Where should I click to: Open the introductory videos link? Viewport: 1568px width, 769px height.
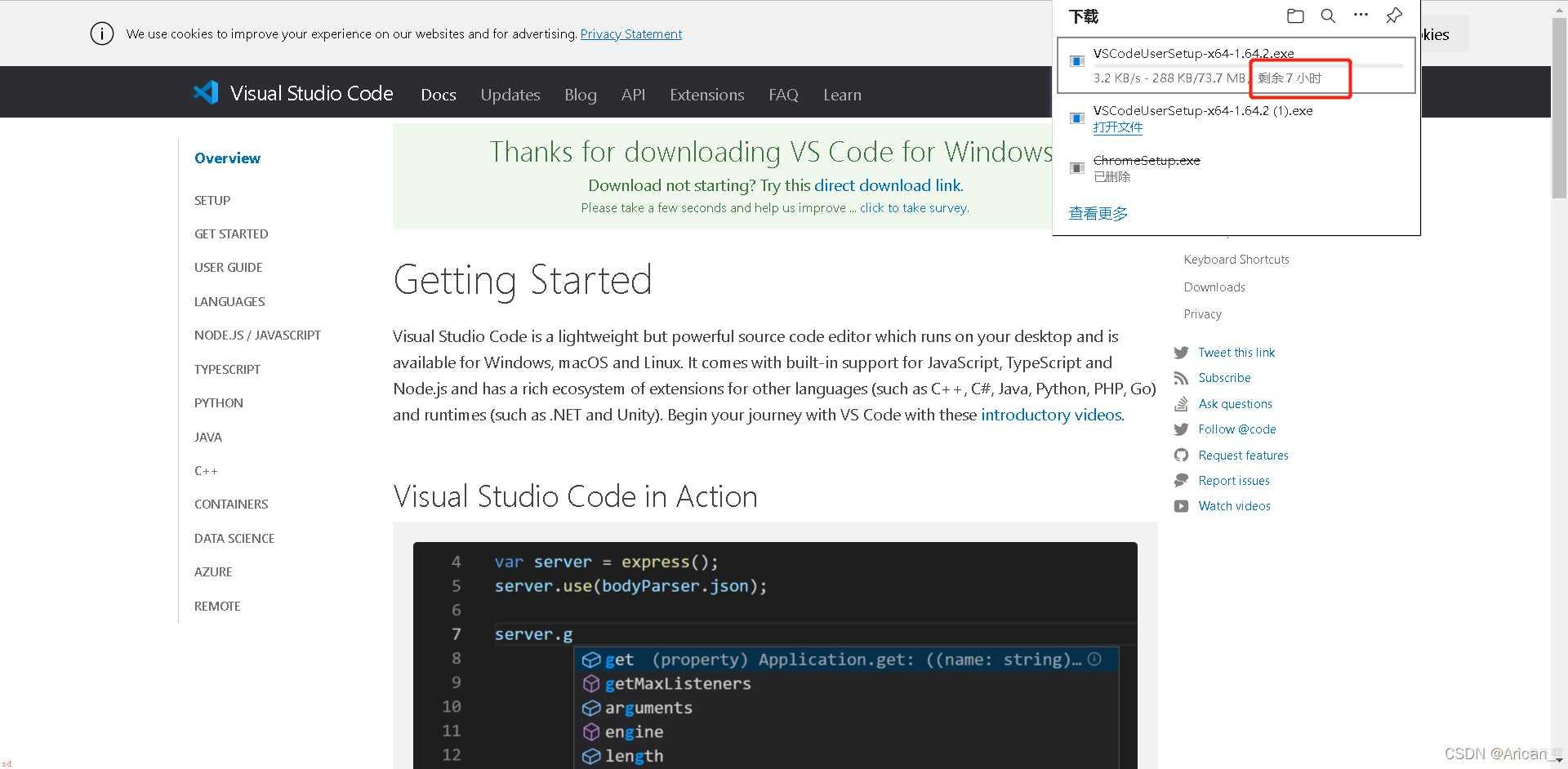pos(1051,415)
